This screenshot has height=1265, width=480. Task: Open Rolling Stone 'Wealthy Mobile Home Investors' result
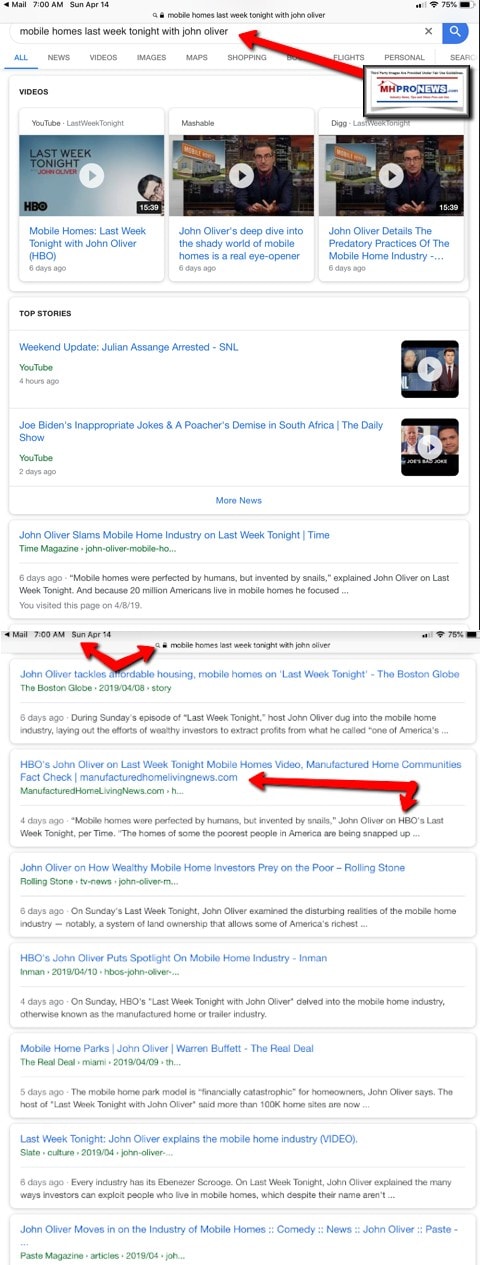(212, 868)
